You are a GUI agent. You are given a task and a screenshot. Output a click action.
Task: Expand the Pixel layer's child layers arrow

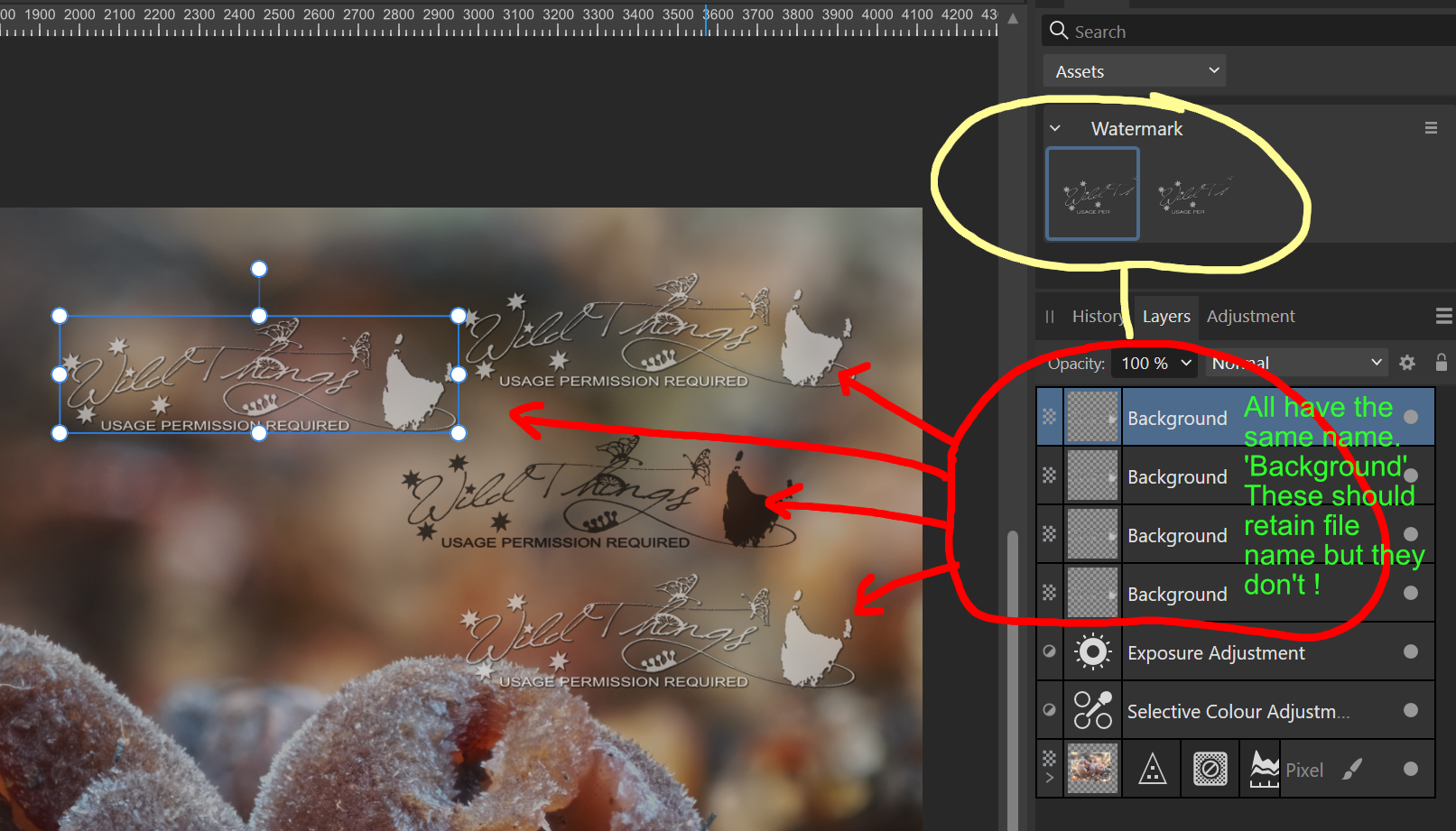1049,778
